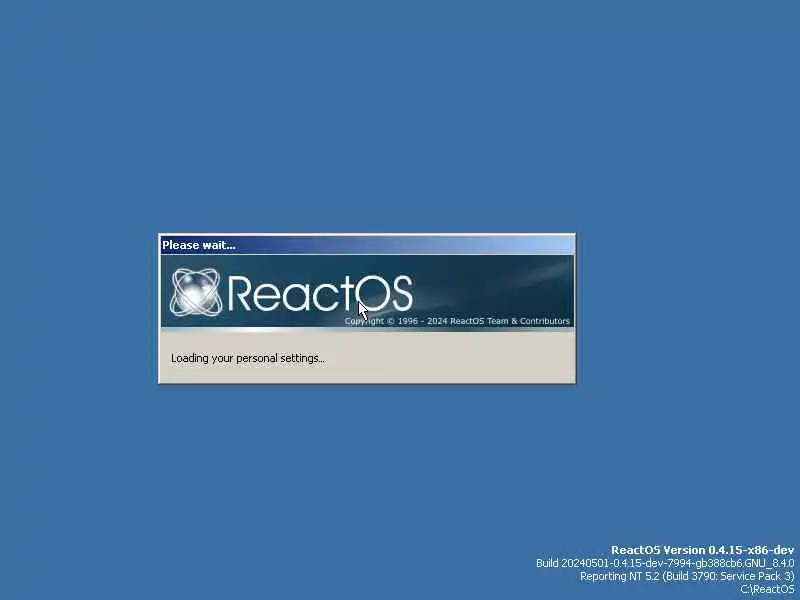This screenshot has height=600, width=800.
Task: Click 'Reporting NT 5.2 (Build 3790: Service Pack 3)' text
Action: [687, 576]
